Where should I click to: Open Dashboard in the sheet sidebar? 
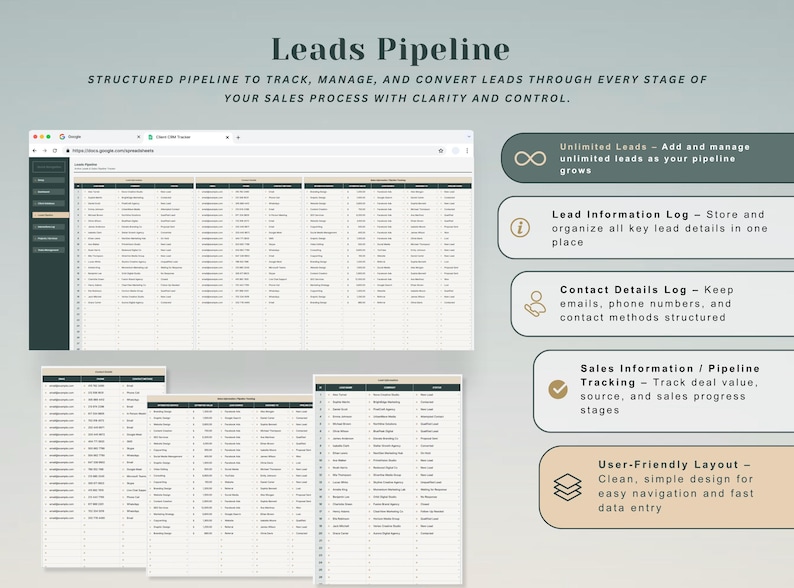point(49,191)
